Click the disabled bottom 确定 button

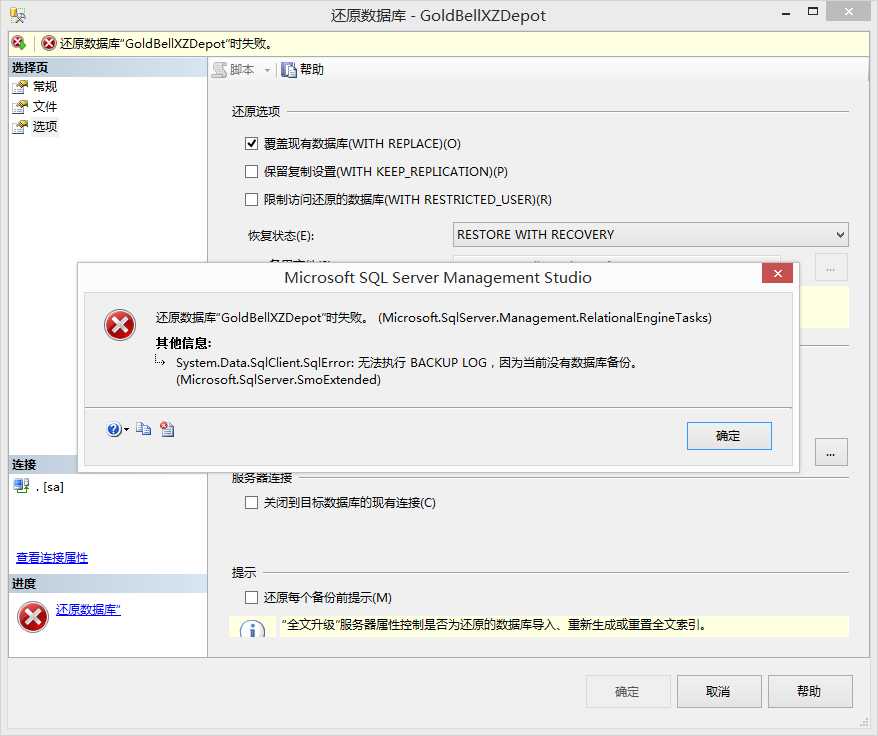click(628, 692)
